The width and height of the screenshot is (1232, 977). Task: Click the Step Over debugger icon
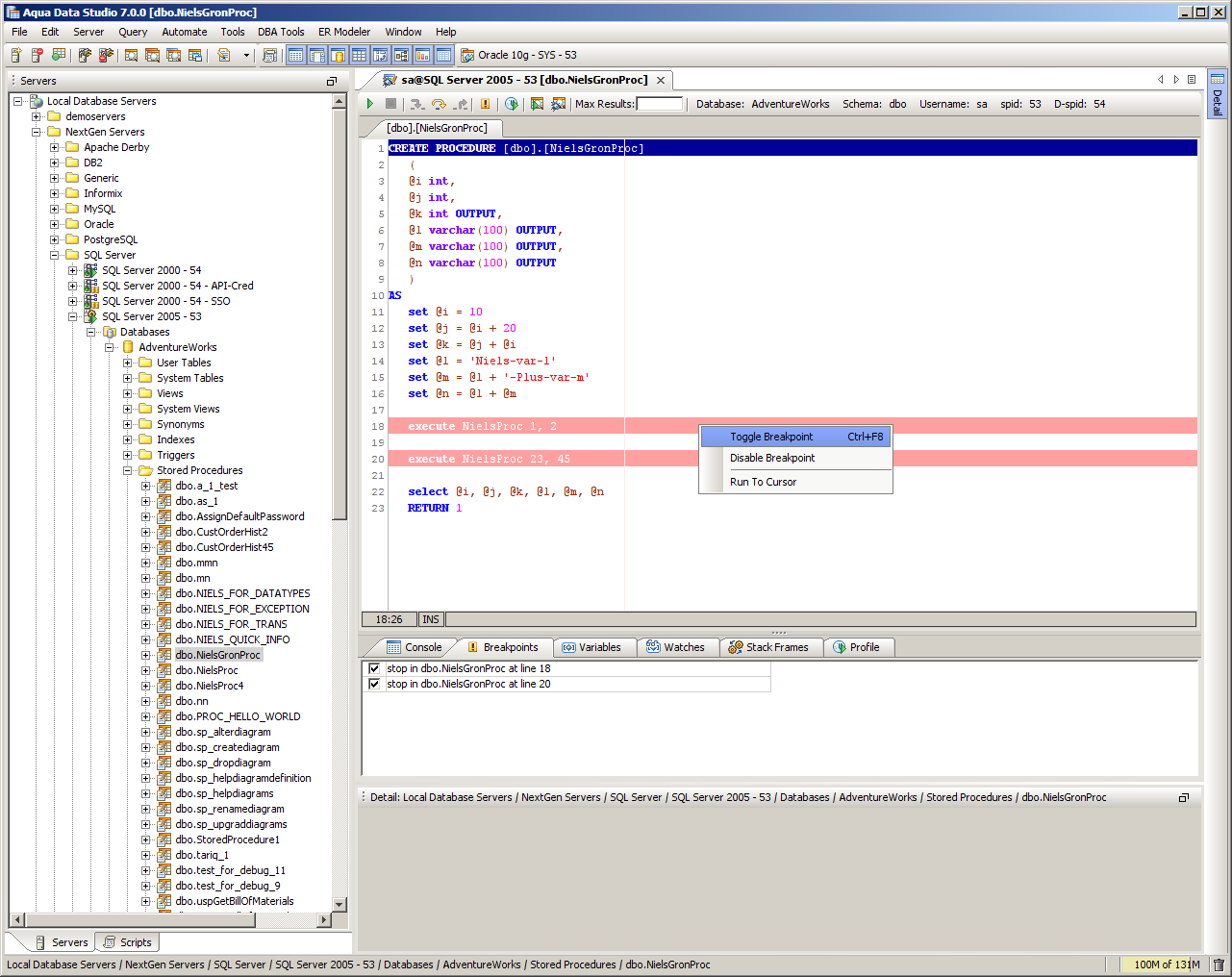pos(439,104)
